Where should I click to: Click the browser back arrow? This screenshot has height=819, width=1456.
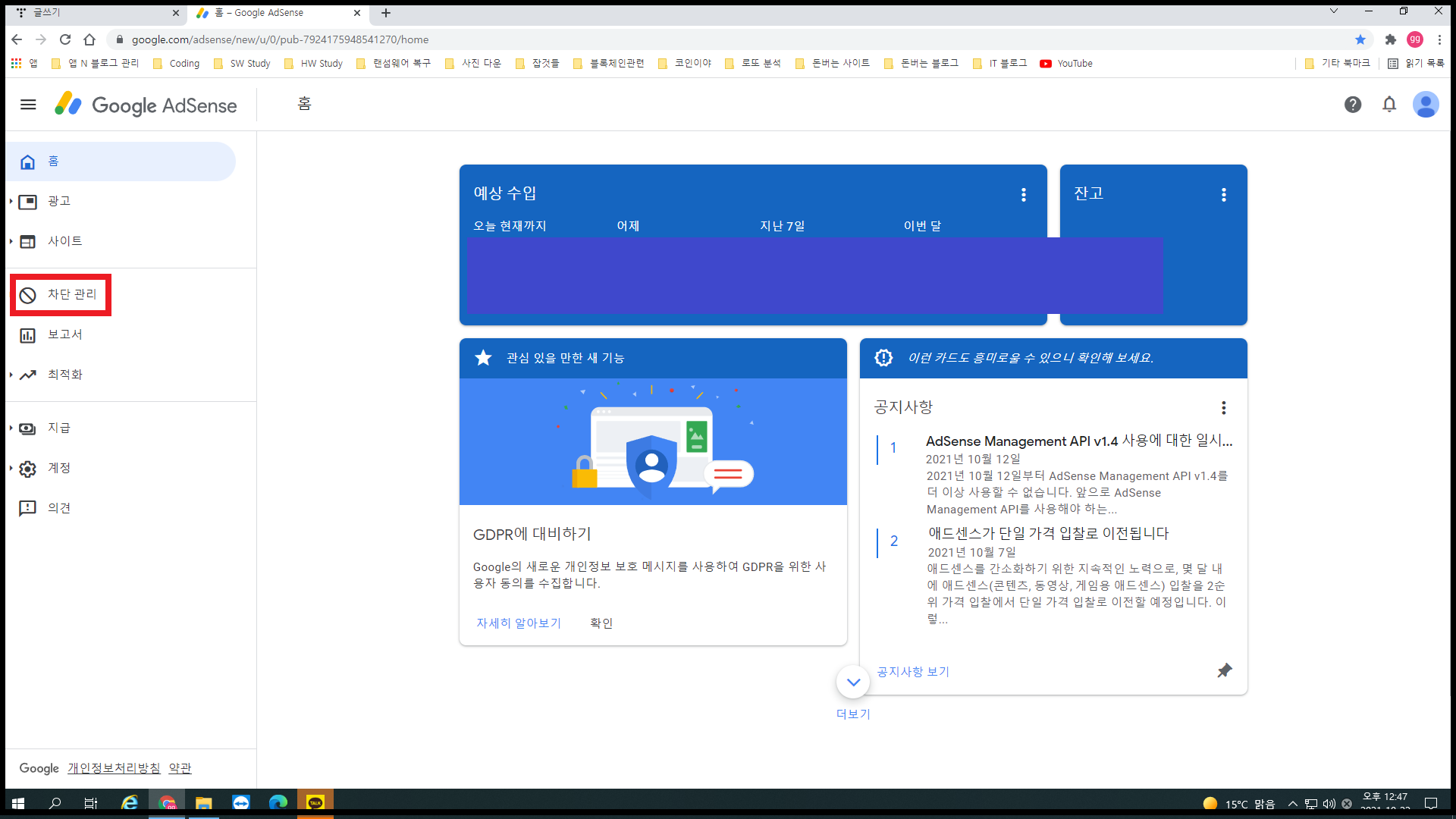17,39
